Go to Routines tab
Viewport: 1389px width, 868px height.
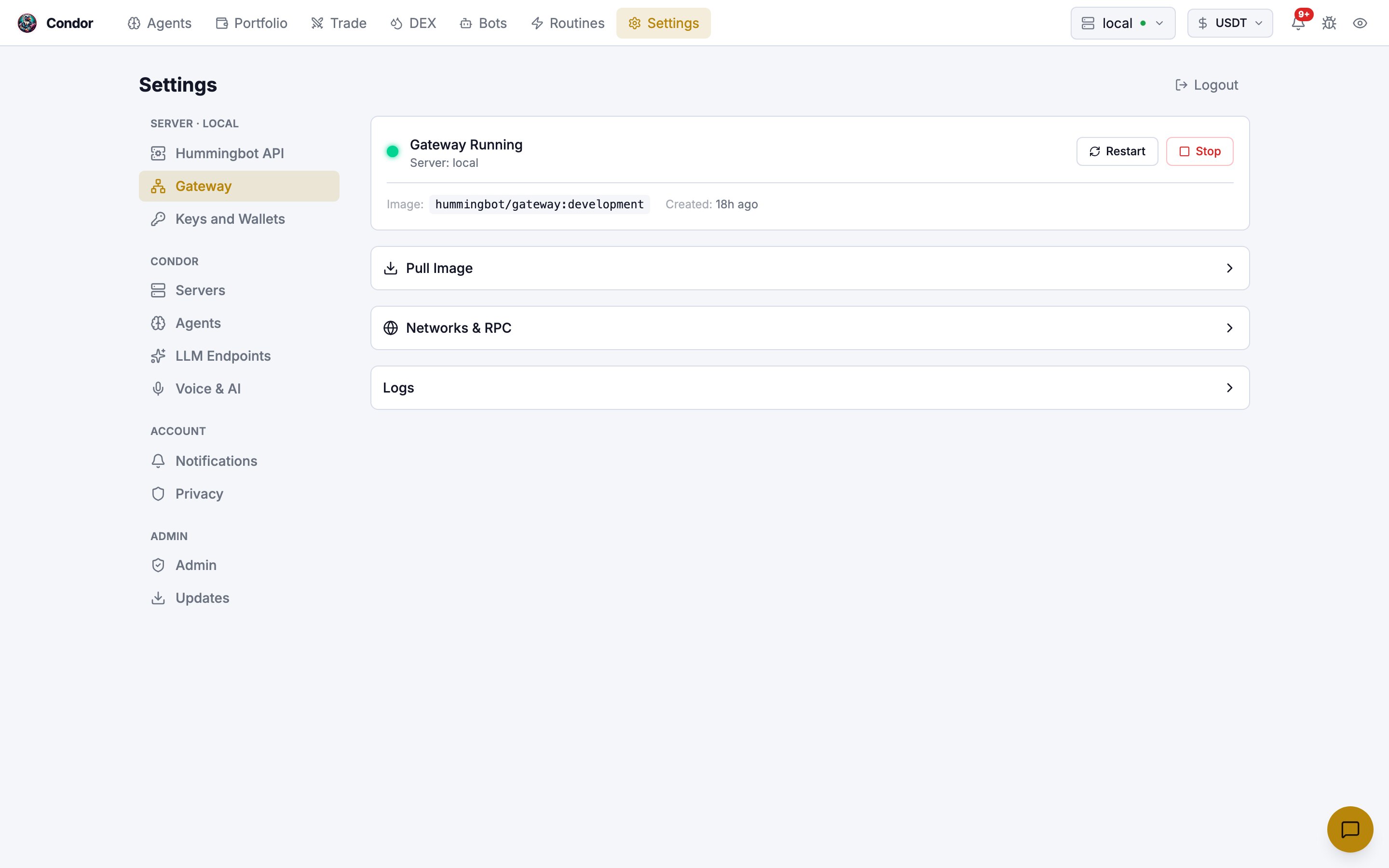568,23
